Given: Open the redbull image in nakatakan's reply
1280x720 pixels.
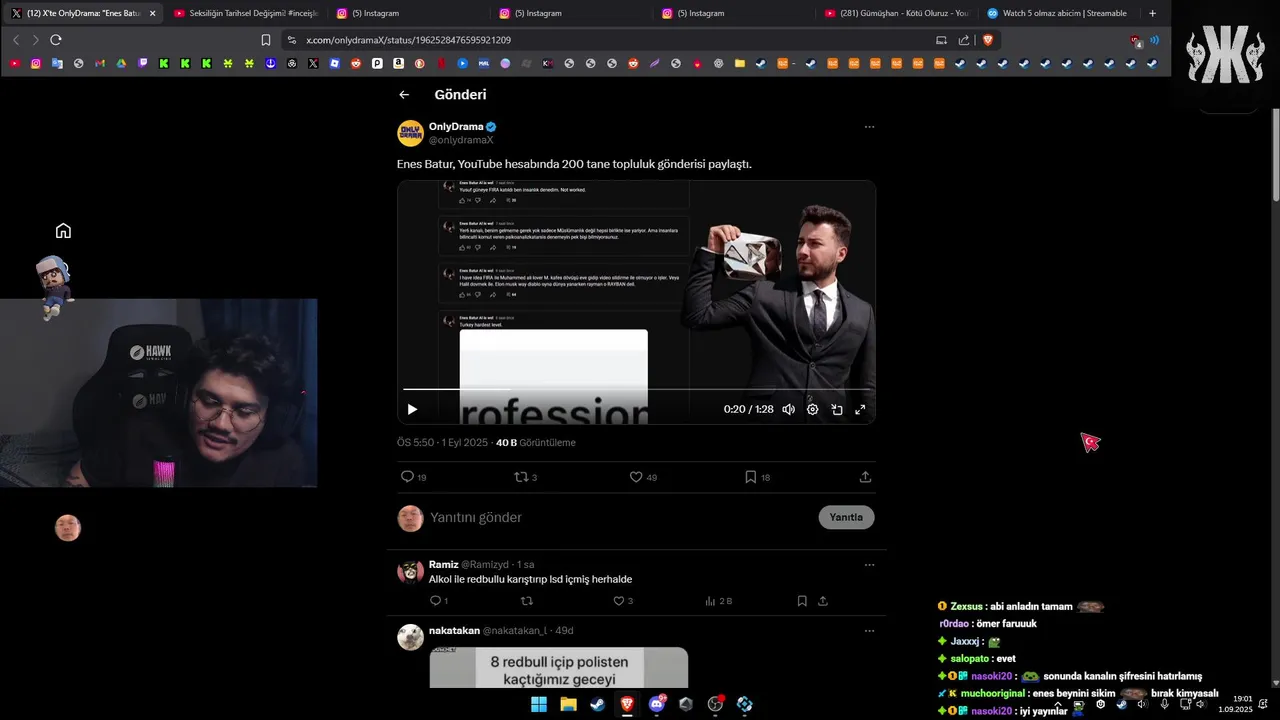Looking at the screenshot, I should point(559,667).
